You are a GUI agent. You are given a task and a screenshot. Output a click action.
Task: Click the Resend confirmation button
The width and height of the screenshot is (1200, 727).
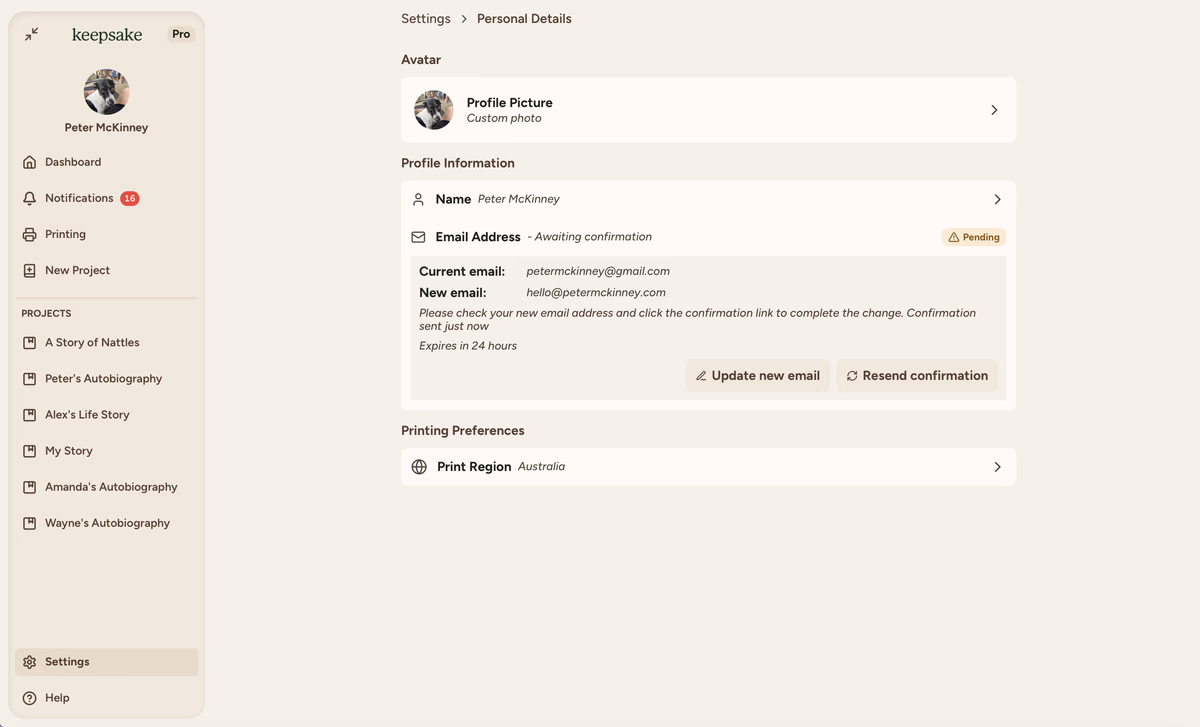click(917, 376)
